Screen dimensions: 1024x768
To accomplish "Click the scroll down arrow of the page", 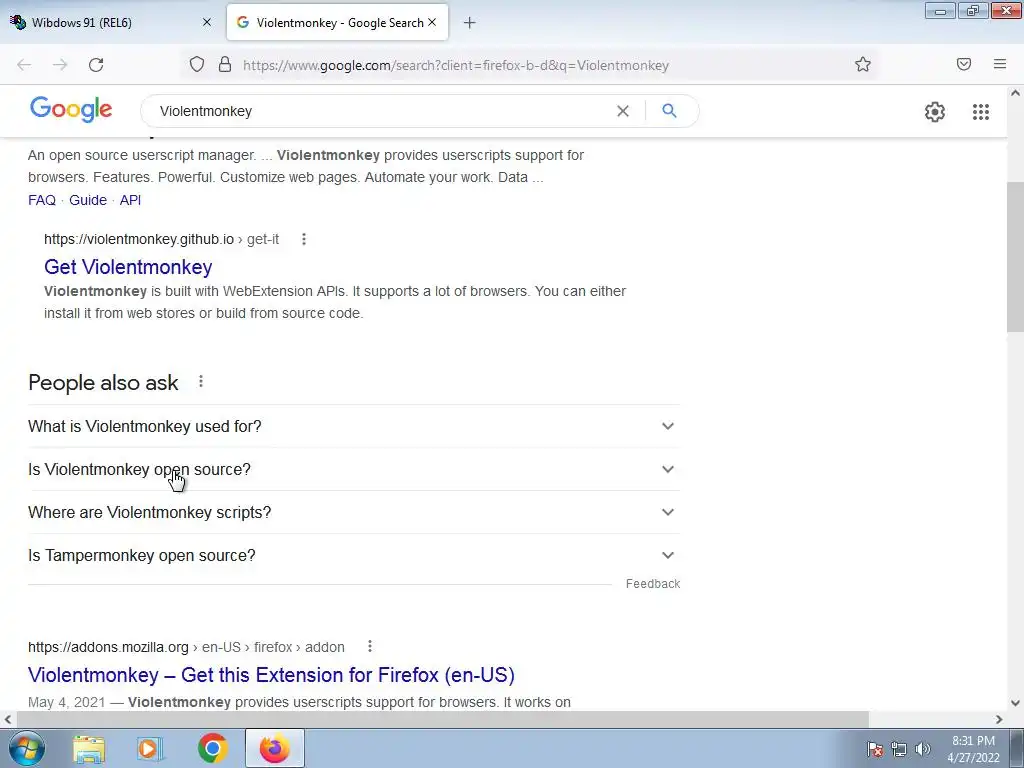I will 1016,703.
